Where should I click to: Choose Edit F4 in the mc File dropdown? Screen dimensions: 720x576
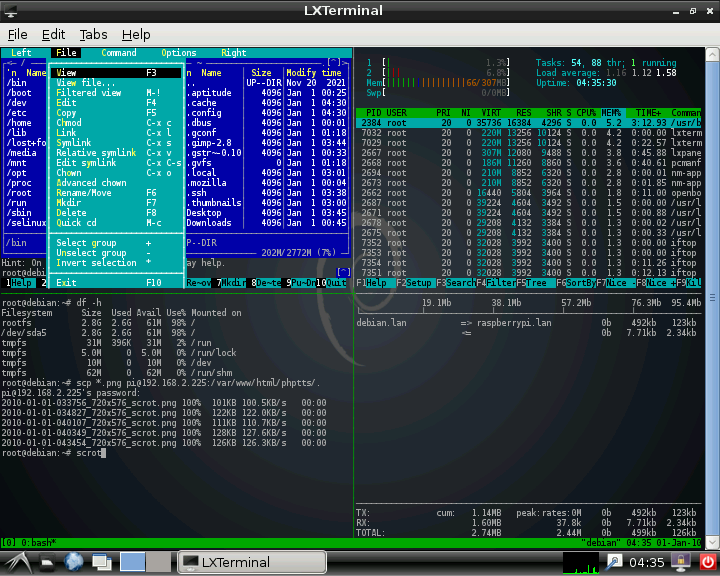(x=116, y=103)
